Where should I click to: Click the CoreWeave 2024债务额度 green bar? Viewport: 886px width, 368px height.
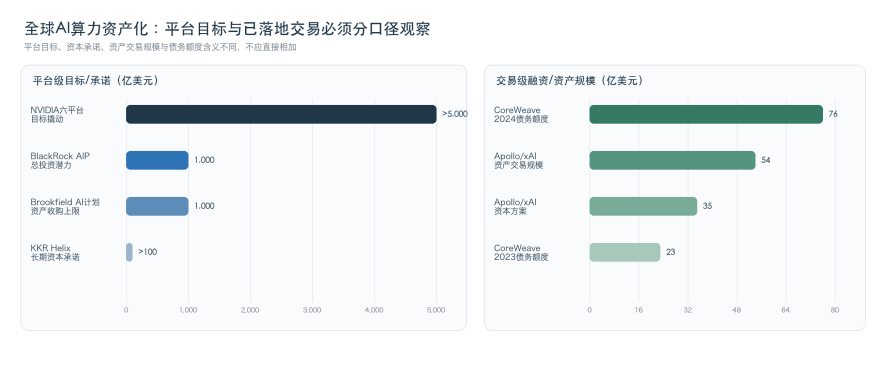(x=706, y=114)
